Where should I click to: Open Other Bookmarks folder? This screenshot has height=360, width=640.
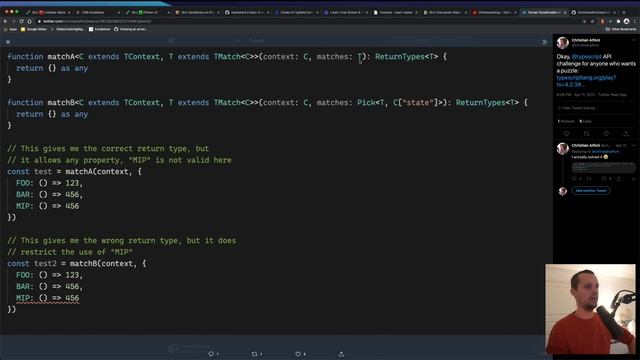point(621,29)
